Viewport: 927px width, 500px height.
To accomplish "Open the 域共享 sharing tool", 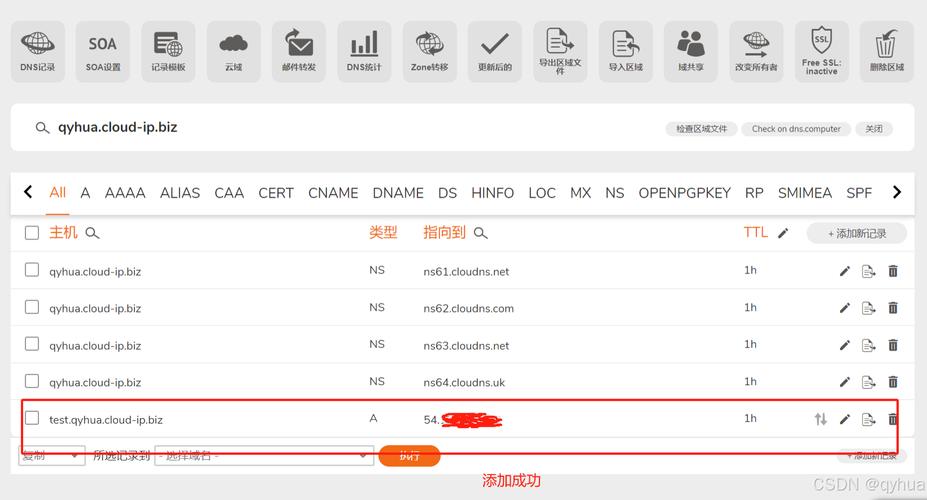I will (691, 51).
